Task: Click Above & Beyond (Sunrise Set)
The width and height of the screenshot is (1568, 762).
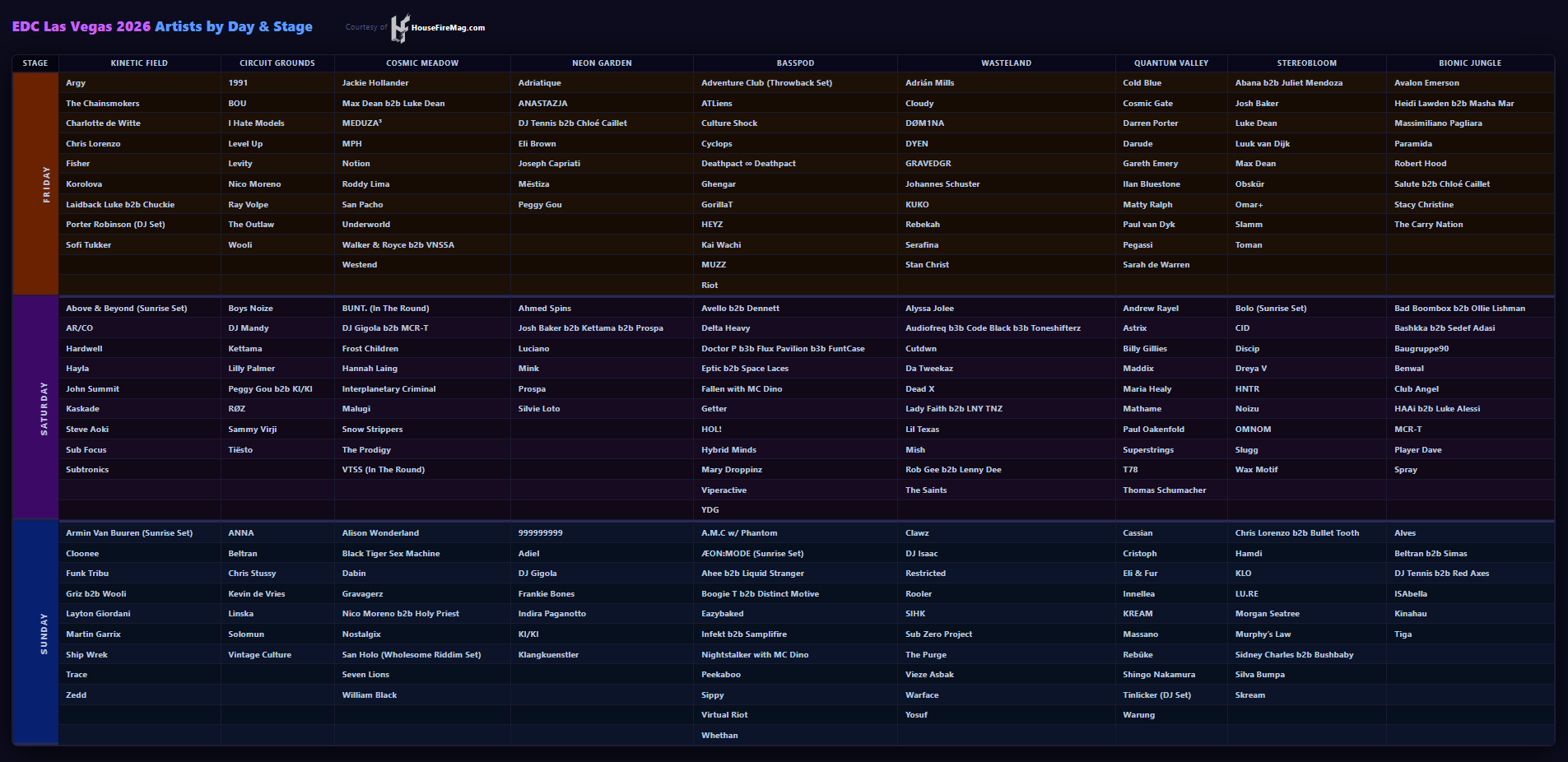Action: pyautogui.click(x=127, y=309)
